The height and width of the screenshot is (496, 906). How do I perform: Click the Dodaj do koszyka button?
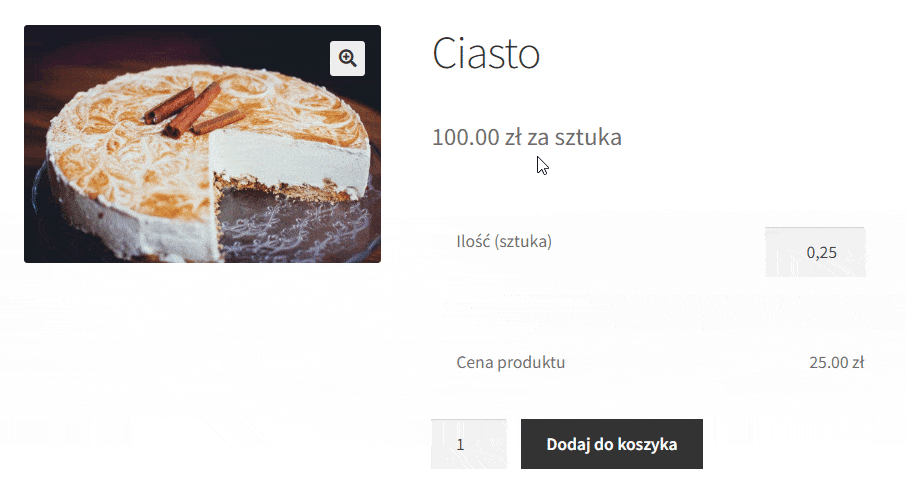612,444
